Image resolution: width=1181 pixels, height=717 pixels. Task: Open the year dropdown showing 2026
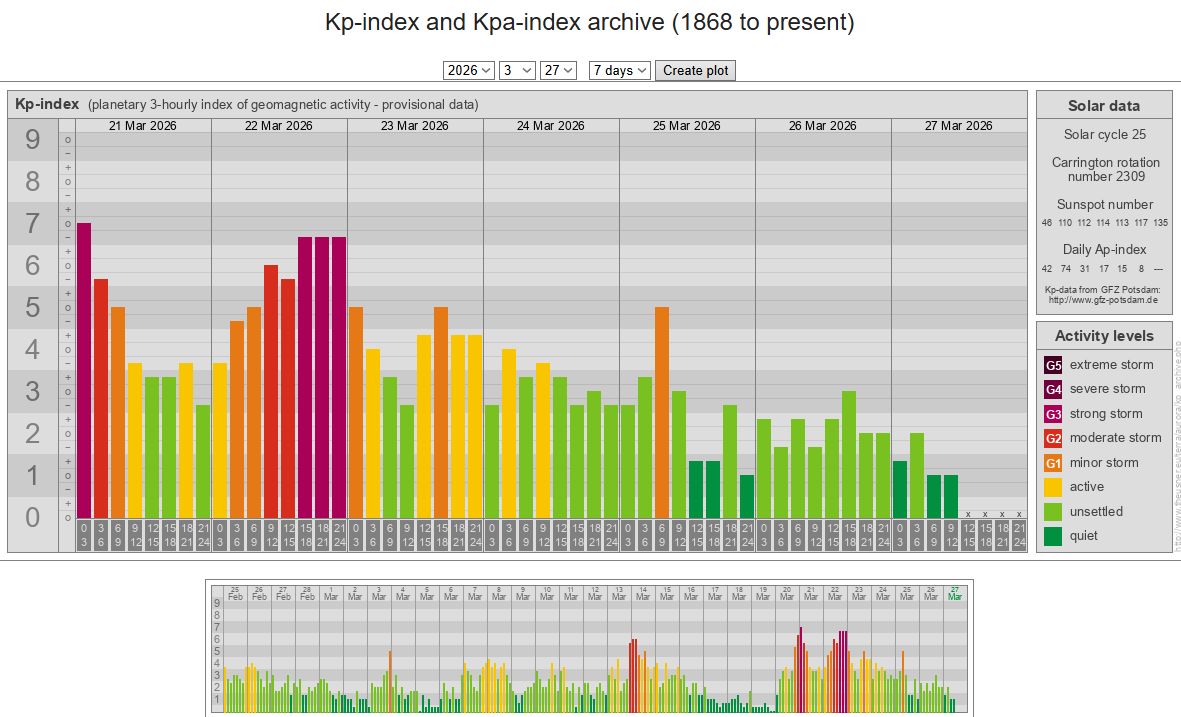click(468, 70)
